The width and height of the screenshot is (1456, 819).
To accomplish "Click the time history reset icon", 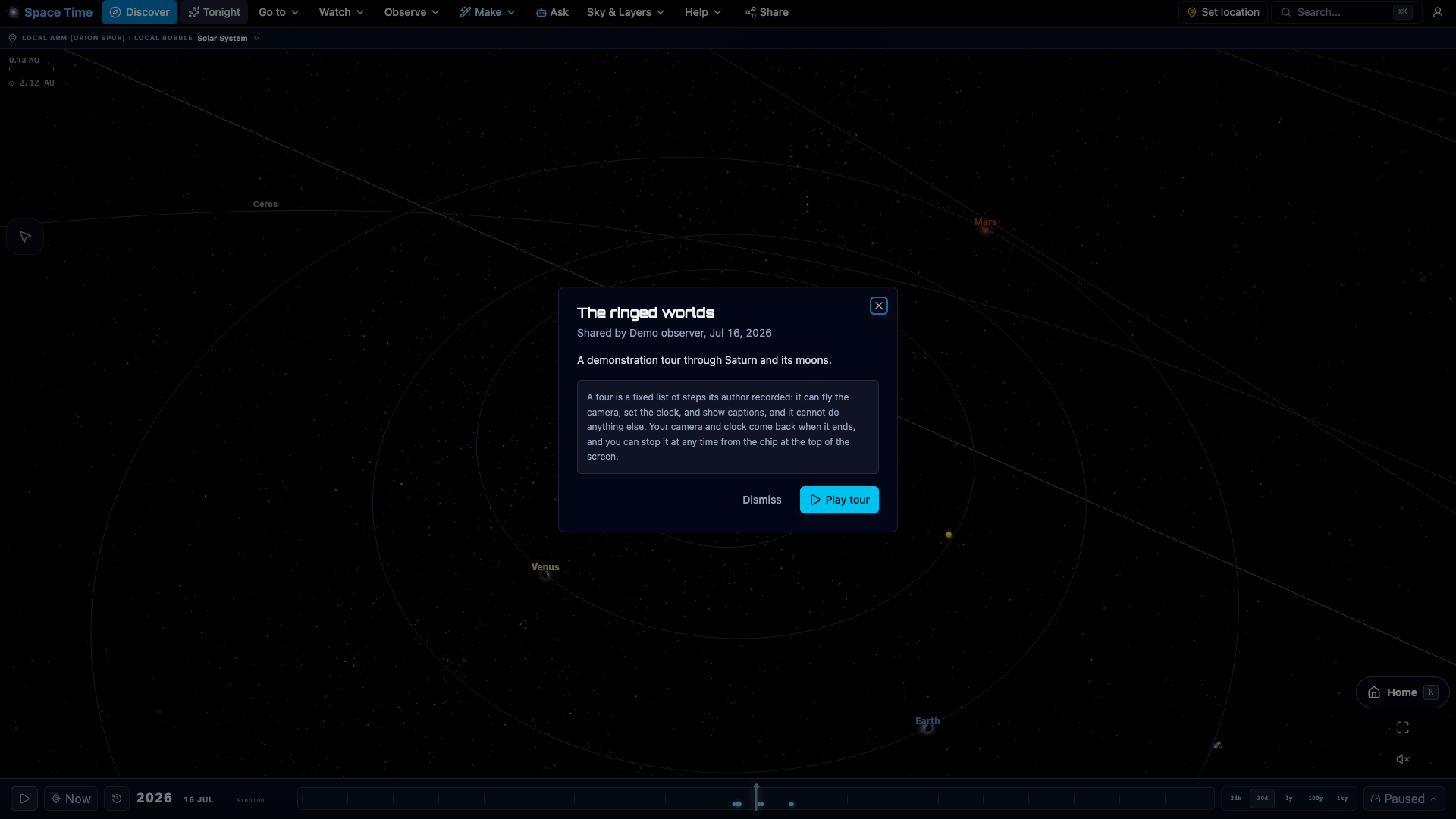I will pyautogui.click(x=116, y=799).
